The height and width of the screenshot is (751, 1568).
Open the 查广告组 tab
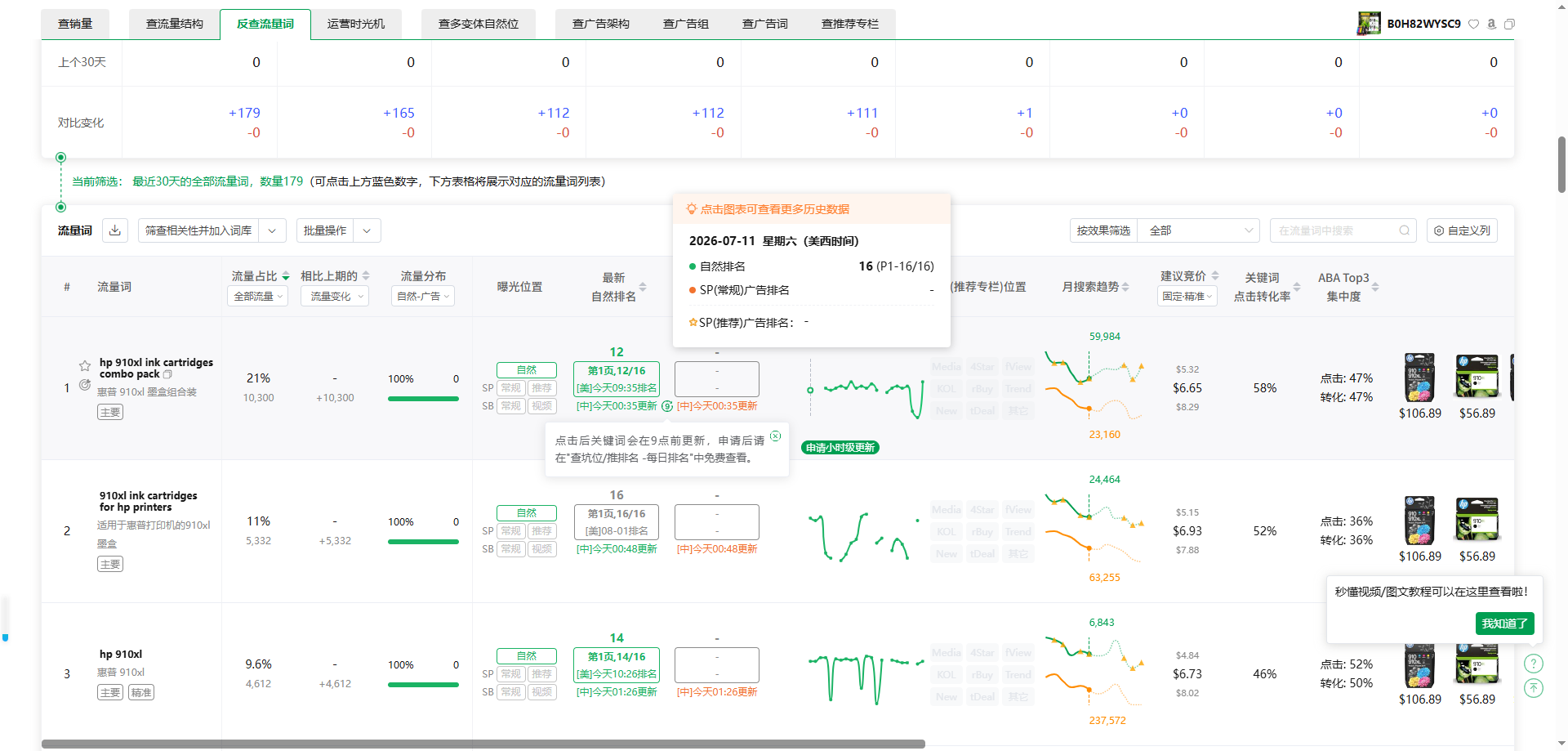tap(686, 24)
